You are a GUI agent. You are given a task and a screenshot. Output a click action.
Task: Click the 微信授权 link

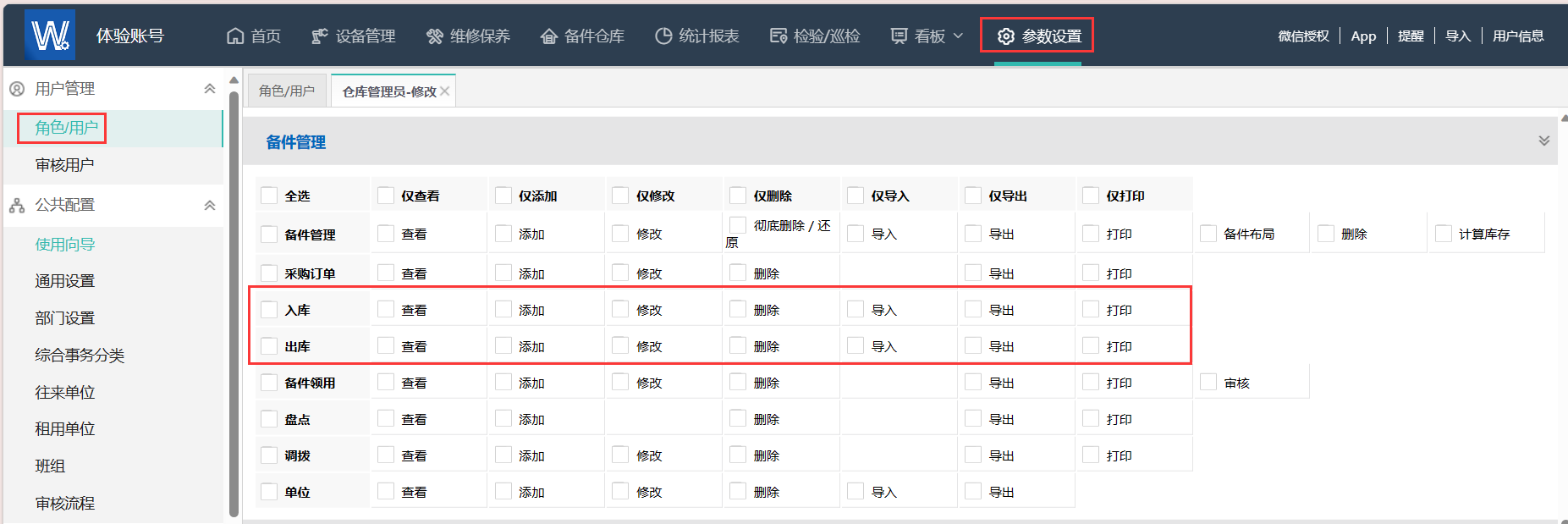click(1303, 36)
